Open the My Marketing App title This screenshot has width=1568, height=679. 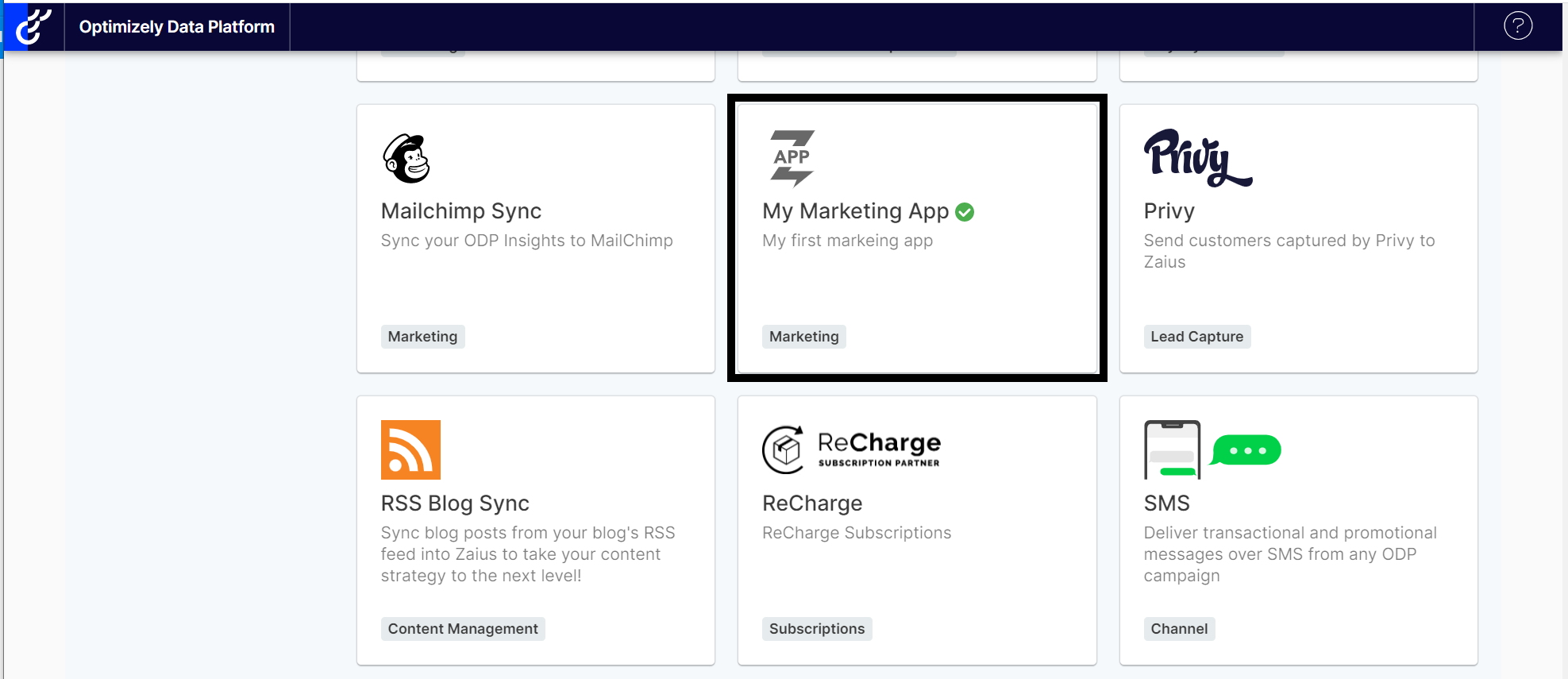856,211
